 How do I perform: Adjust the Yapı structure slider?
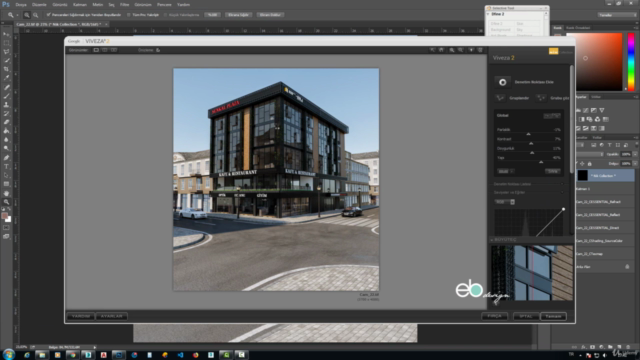pos(541,162)
